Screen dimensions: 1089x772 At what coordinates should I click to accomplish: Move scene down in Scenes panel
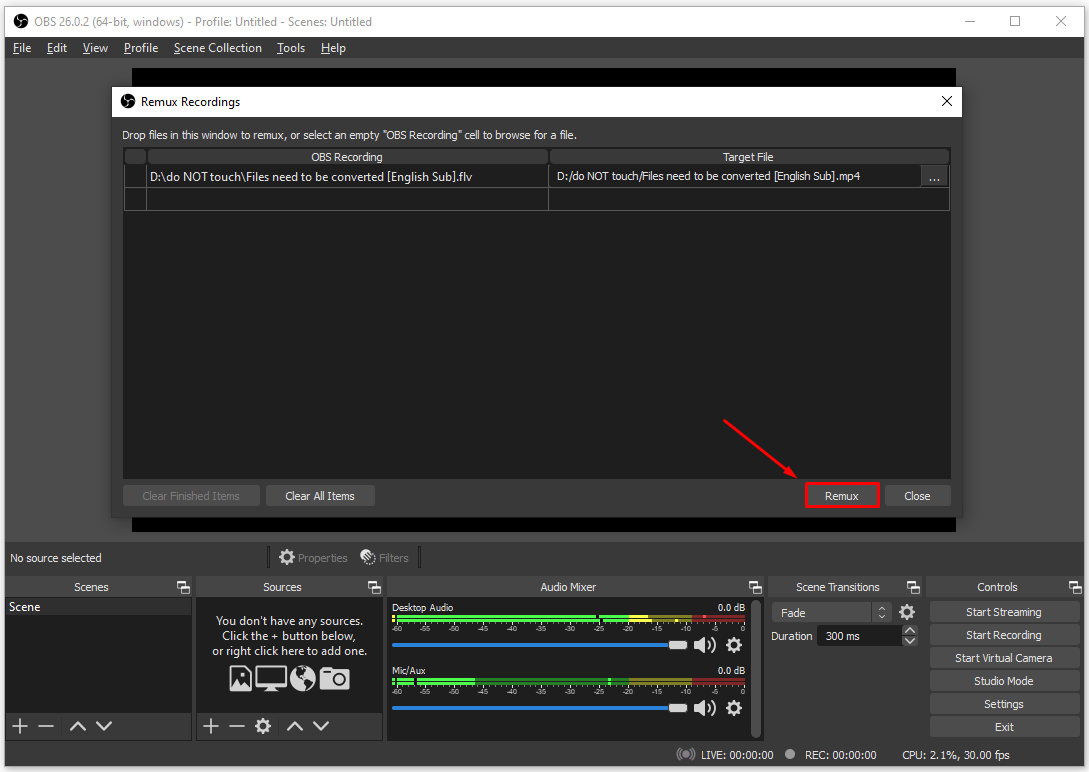click(104, 726)
